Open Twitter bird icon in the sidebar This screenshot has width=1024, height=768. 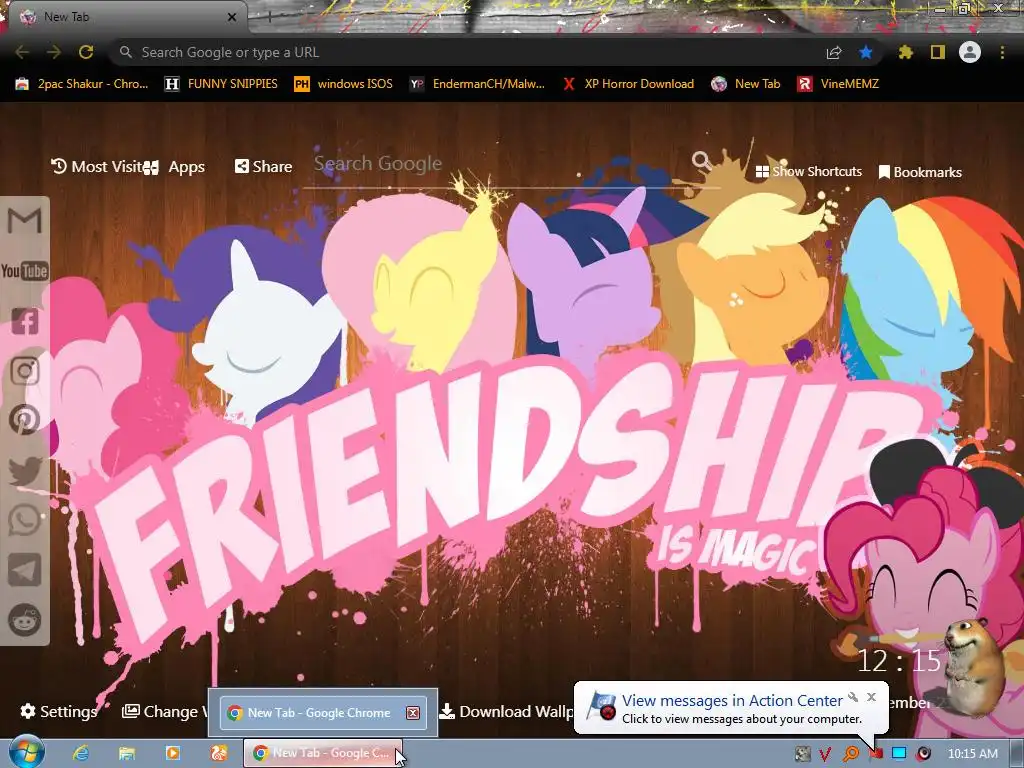(25, 471)
